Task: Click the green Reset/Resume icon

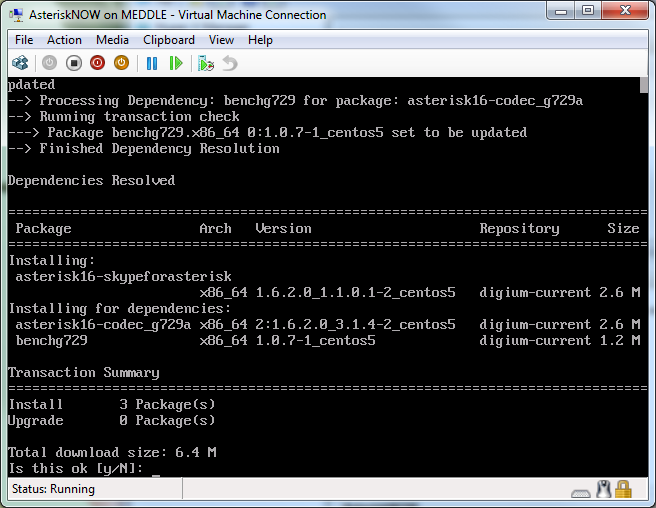Action: [x=176, y=64]
